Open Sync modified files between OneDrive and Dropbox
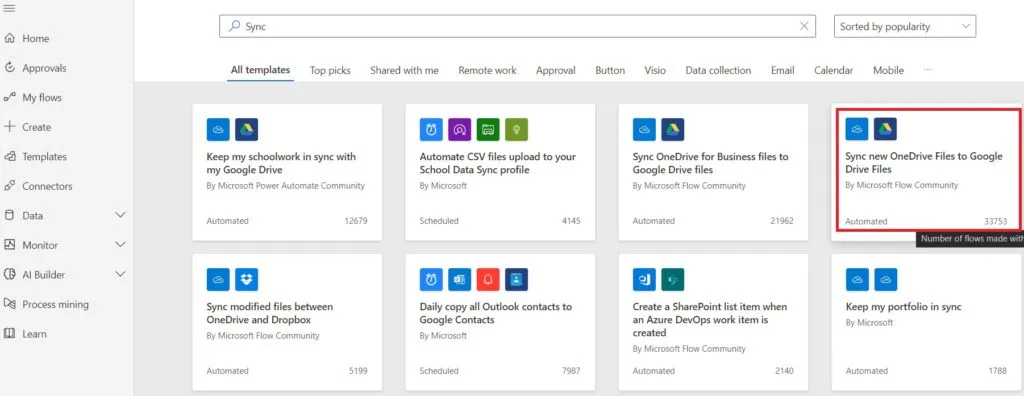1024x396 pixels. pos(287,322)
